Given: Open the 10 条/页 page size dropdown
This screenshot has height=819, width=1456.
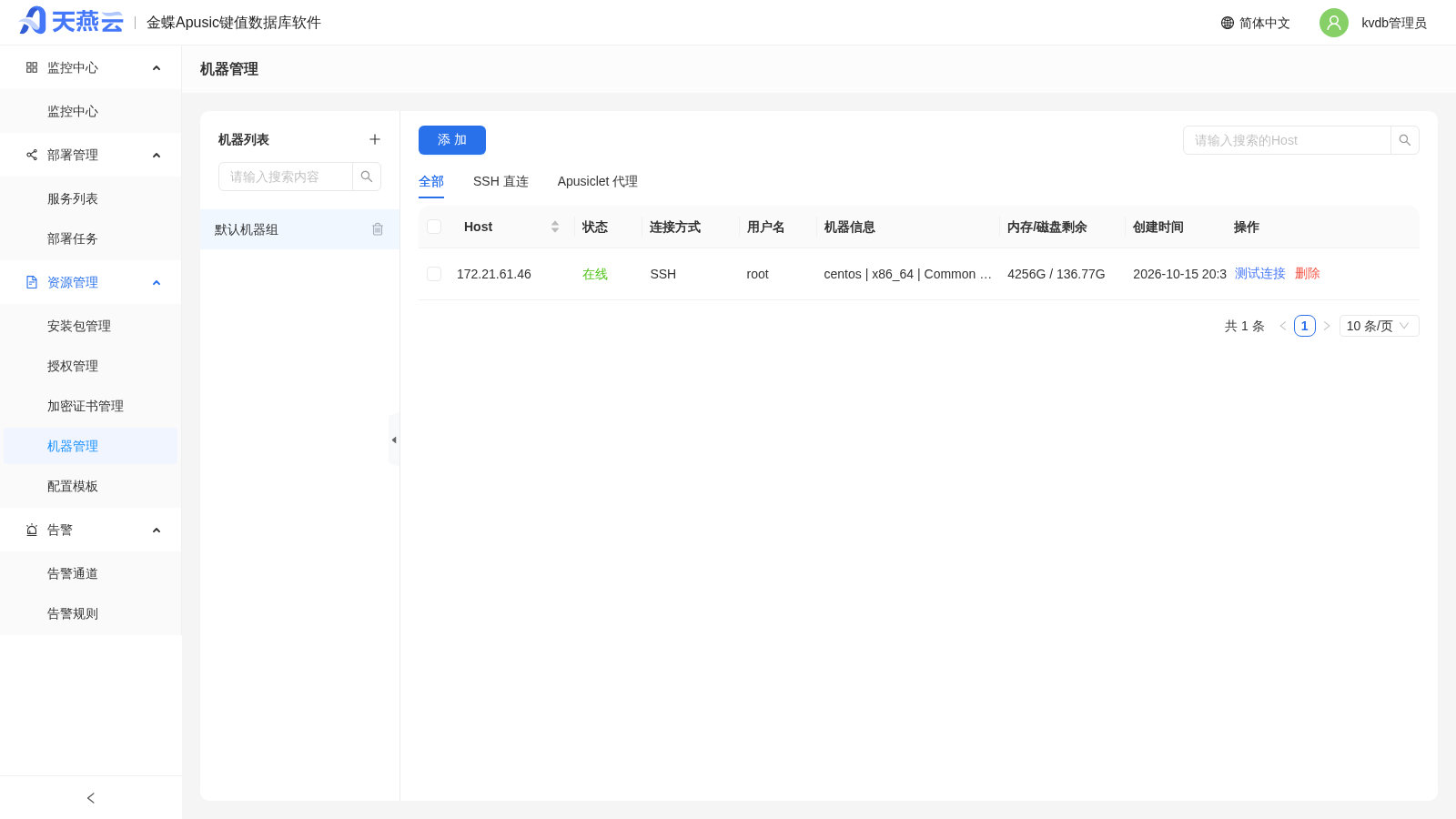Looking at the screenshot, I should pyautogui.click(x=1380, y=326).
